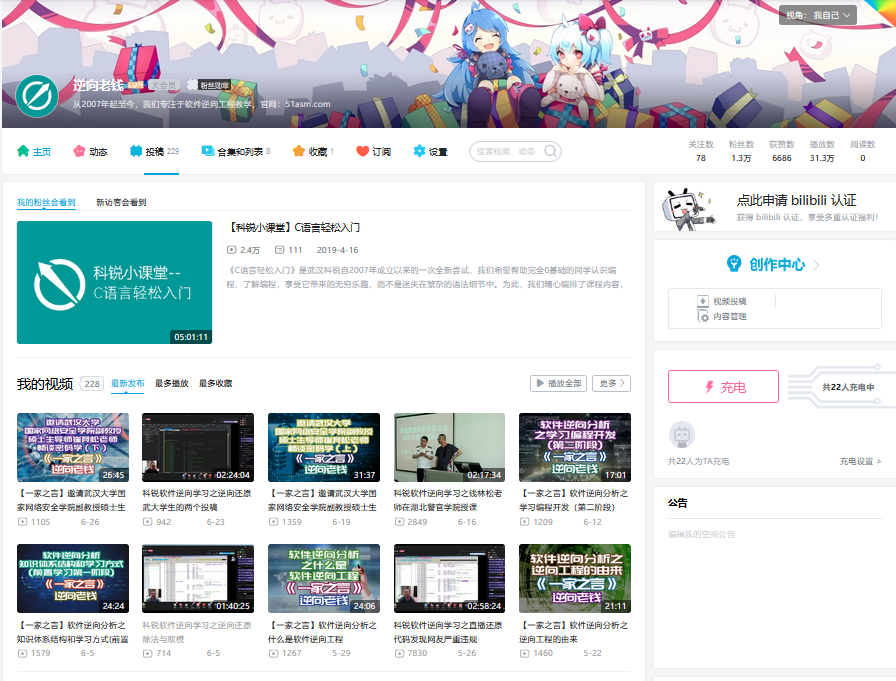Open the red heart 订阅 icon
The height and width of the screenshot is (681, 896).
coord(362,151)
